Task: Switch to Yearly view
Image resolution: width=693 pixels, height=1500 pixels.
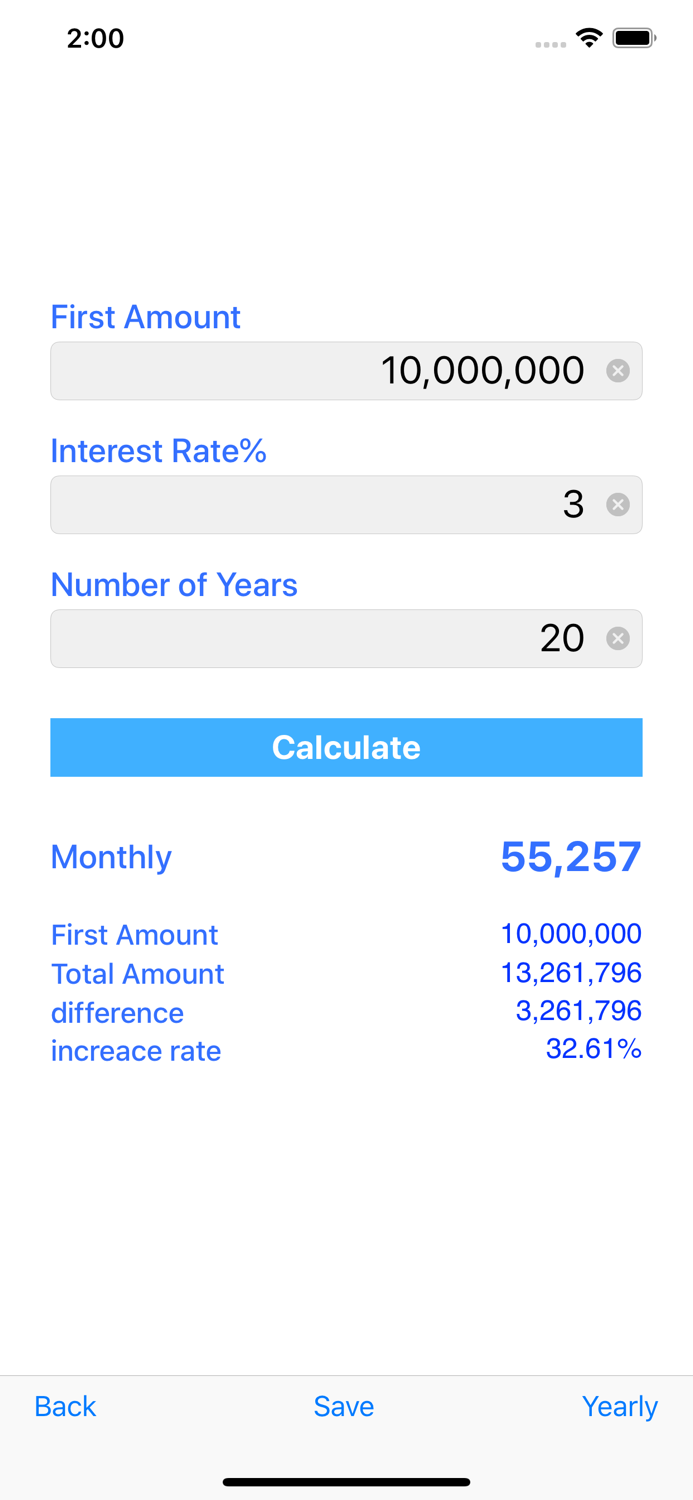Action: pyautogui.click(x=620, y=1406)
